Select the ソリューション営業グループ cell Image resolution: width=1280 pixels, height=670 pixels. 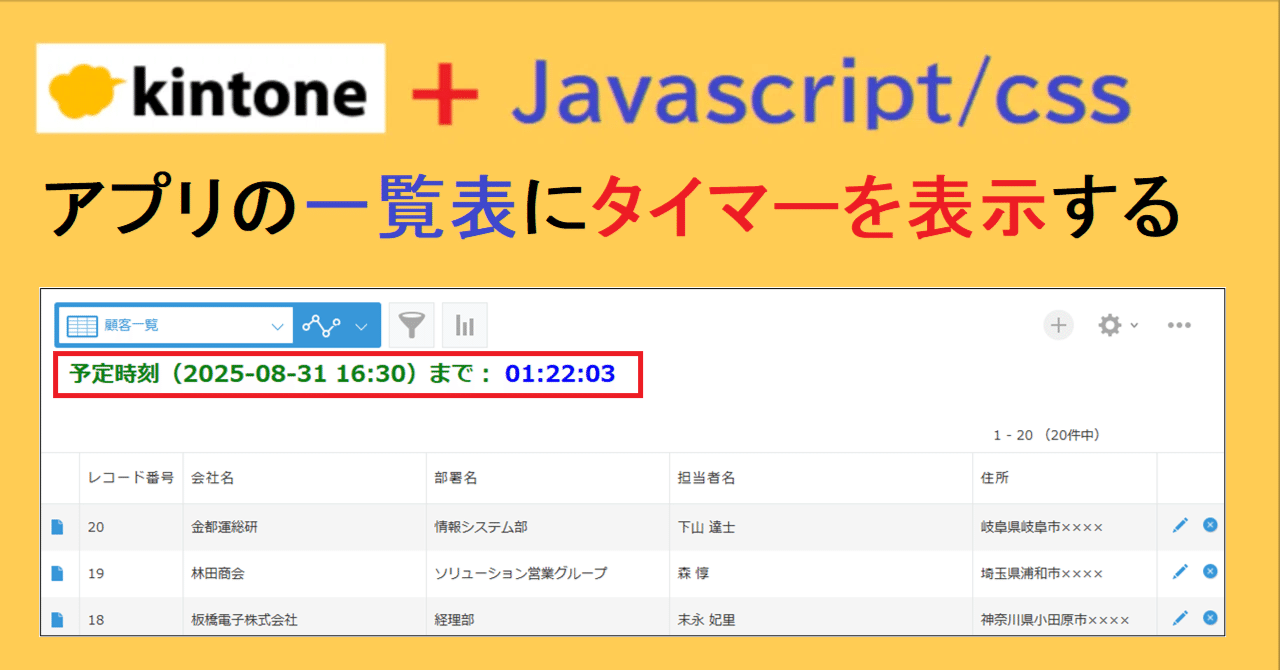[548, 573]
